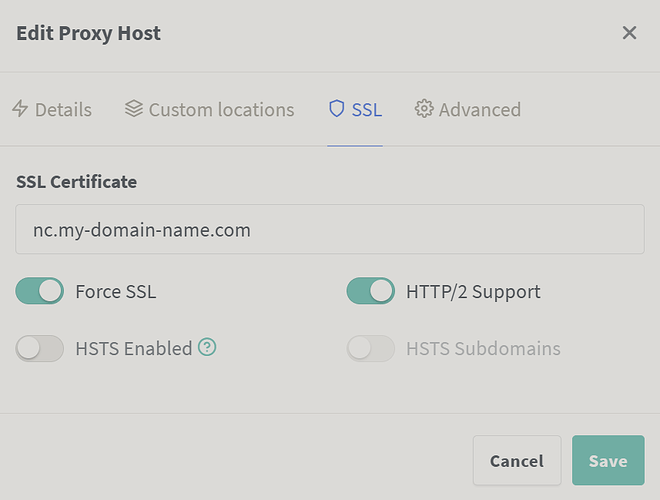Disable the Force SSL switch

tap(40, 292)
